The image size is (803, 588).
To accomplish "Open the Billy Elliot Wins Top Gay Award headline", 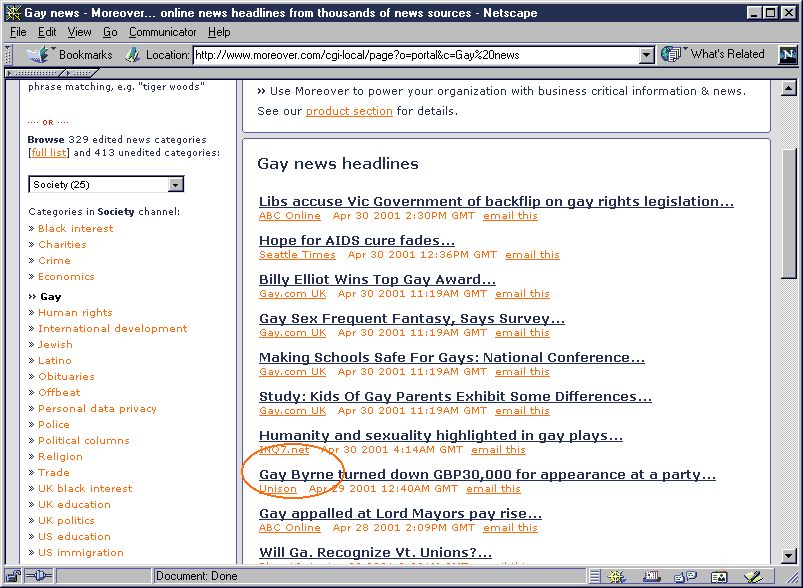I will point(377,279).
